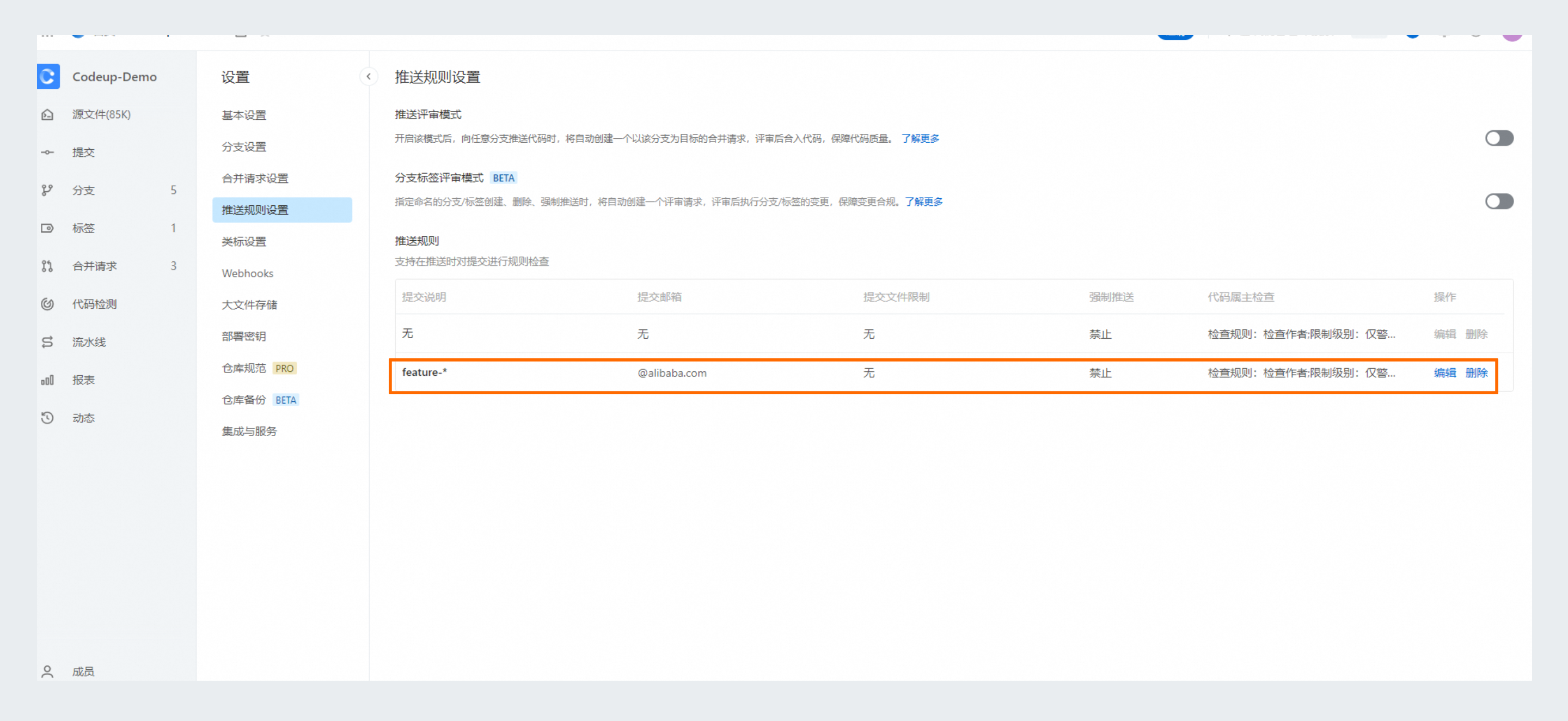Viewport: 1568px width, 721px height.
Task: Go to 成员 in sidebar
Action: (83, 671)
